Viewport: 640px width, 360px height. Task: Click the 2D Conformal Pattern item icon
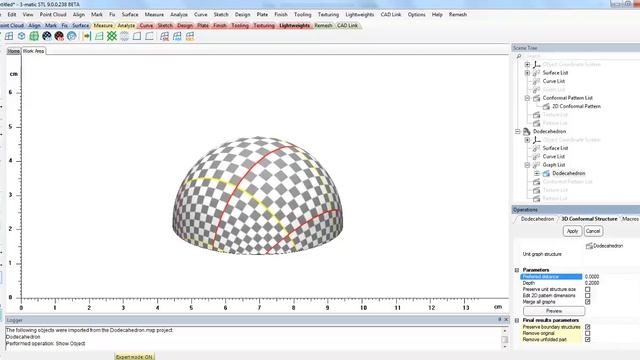(546, 106)
